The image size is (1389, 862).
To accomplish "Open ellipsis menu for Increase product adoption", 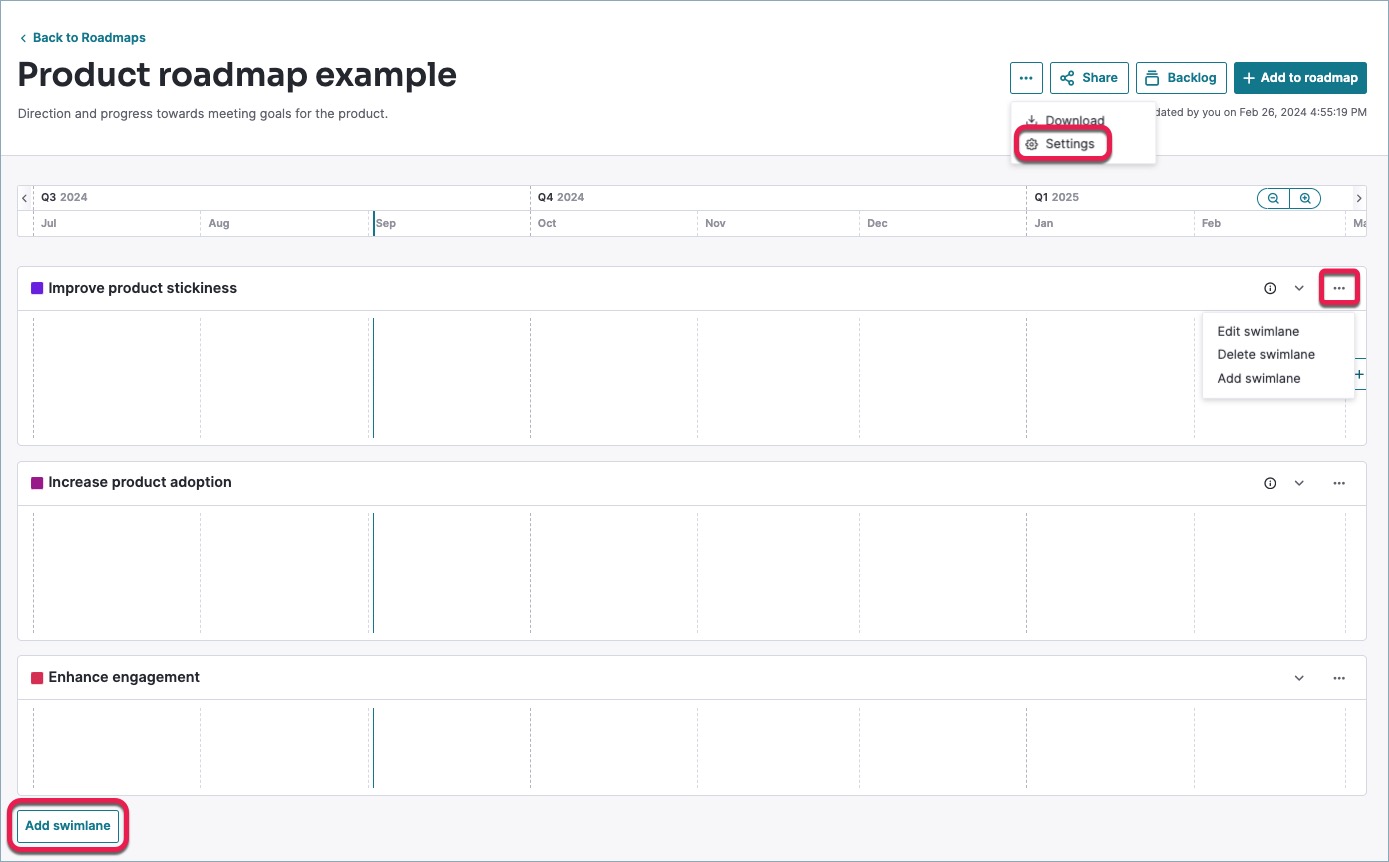I will 1339,483.
